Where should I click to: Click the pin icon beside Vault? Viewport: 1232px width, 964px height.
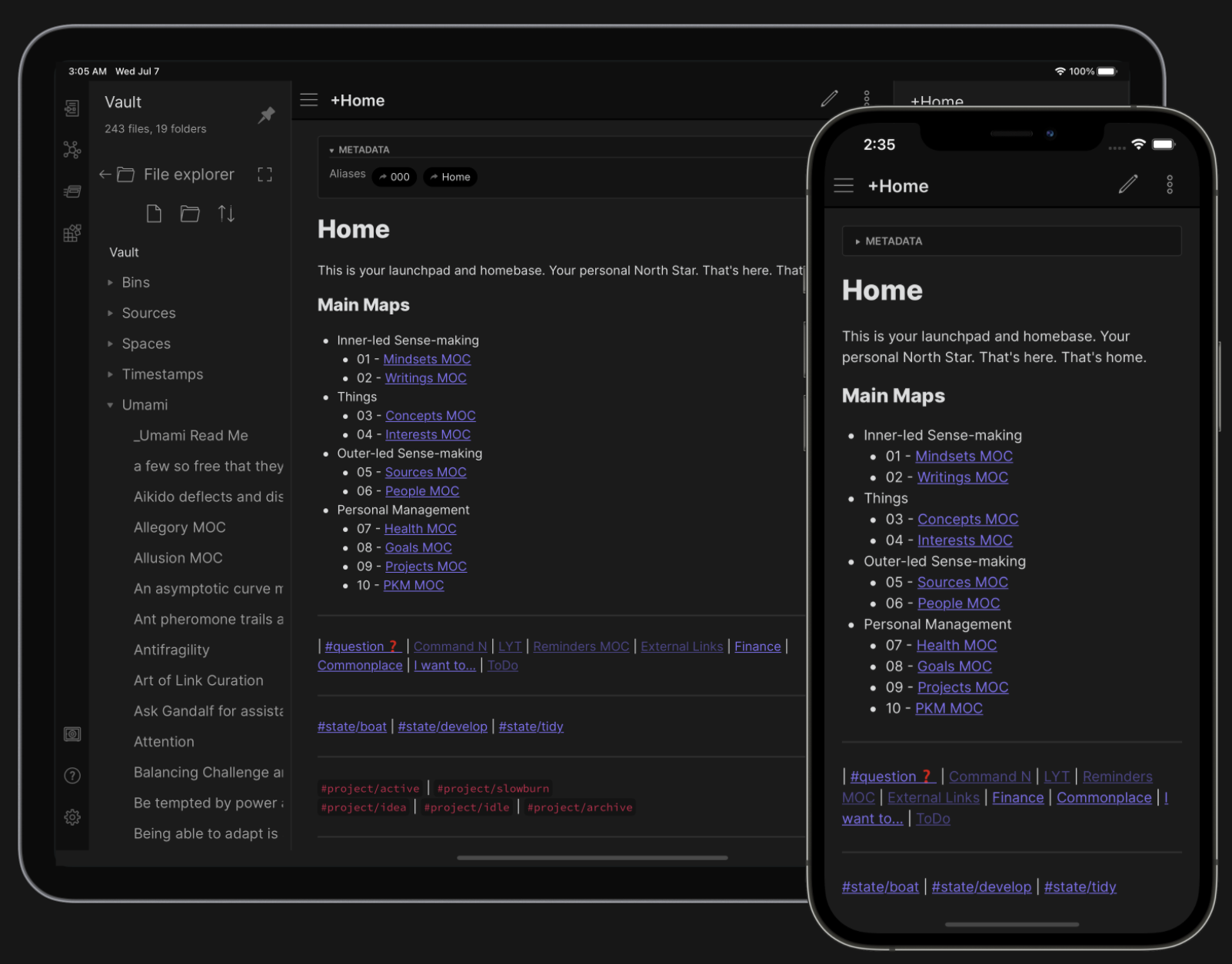tap(266, 115)
